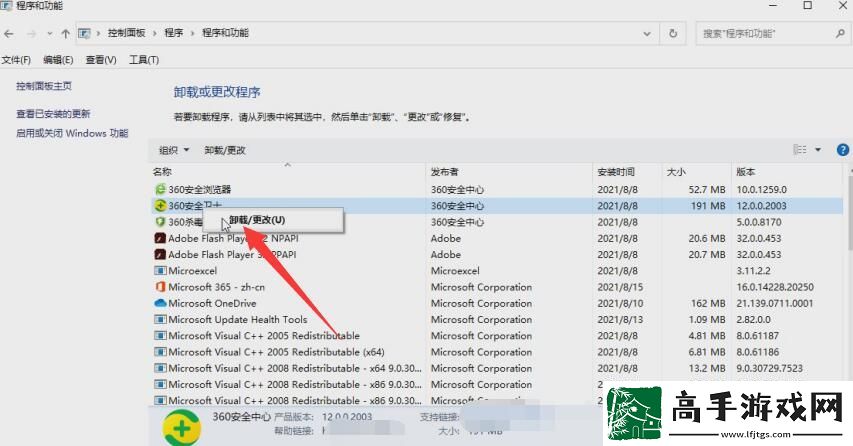853x446 pixels.
Task: Open the 组织 dropdown menu
Action: 174,150
